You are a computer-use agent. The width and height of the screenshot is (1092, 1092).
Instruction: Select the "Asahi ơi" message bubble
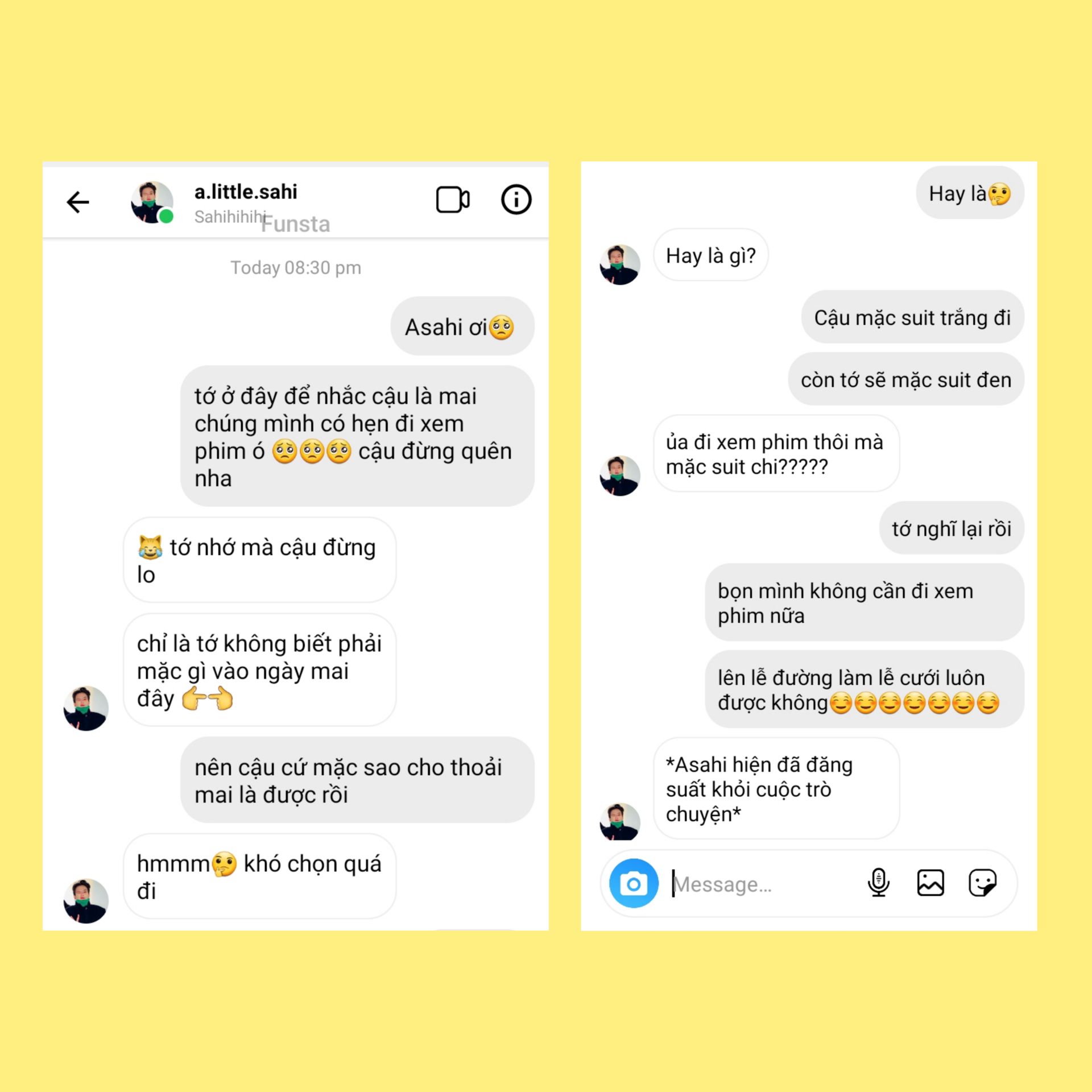pos(462,326)
